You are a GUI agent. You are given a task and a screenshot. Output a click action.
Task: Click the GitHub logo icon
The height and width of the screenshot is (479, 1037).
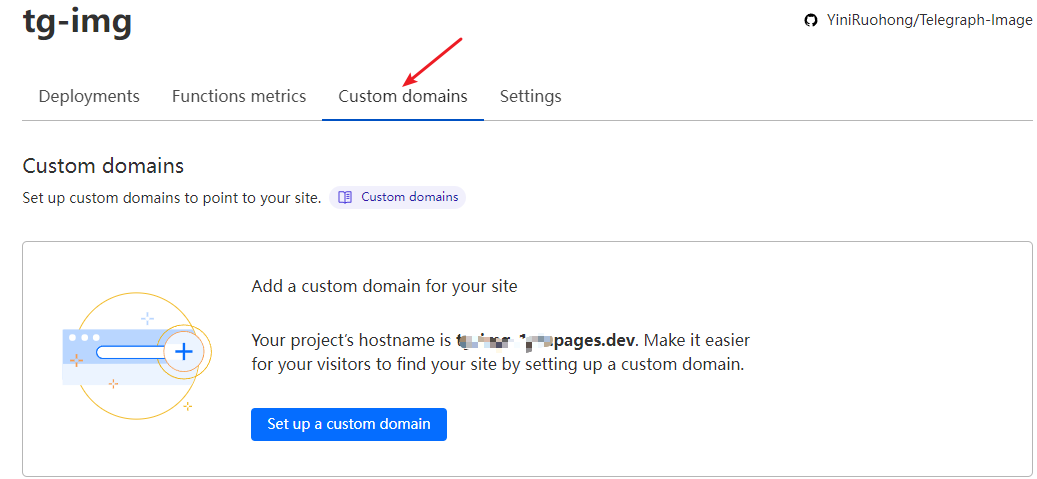pos(811,20)
